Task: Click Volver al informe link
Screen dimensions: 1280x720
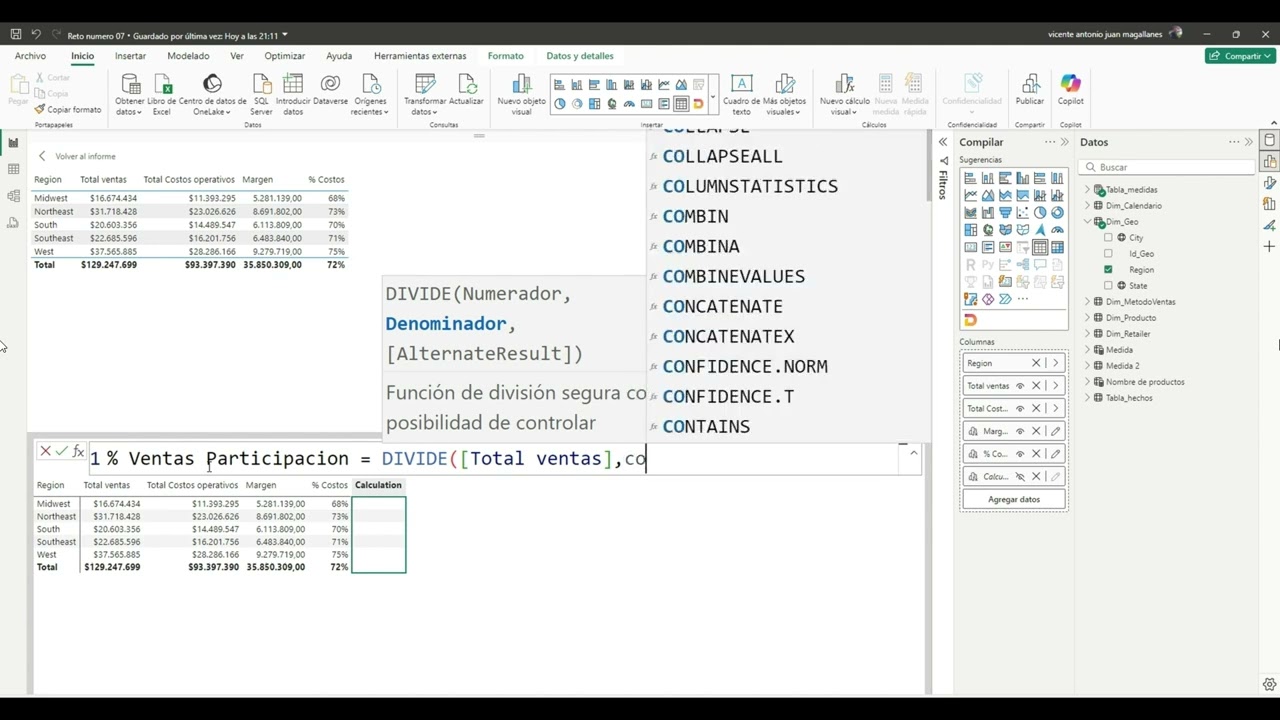Action: [77, 156]
